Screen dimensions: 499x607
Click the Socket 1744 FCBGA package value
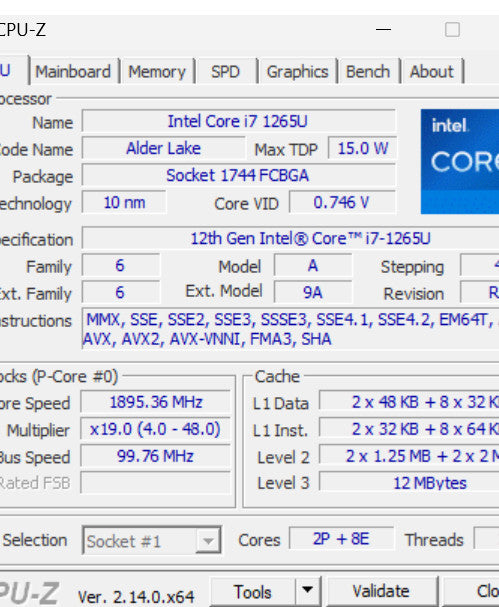click(x=239, y=176)
